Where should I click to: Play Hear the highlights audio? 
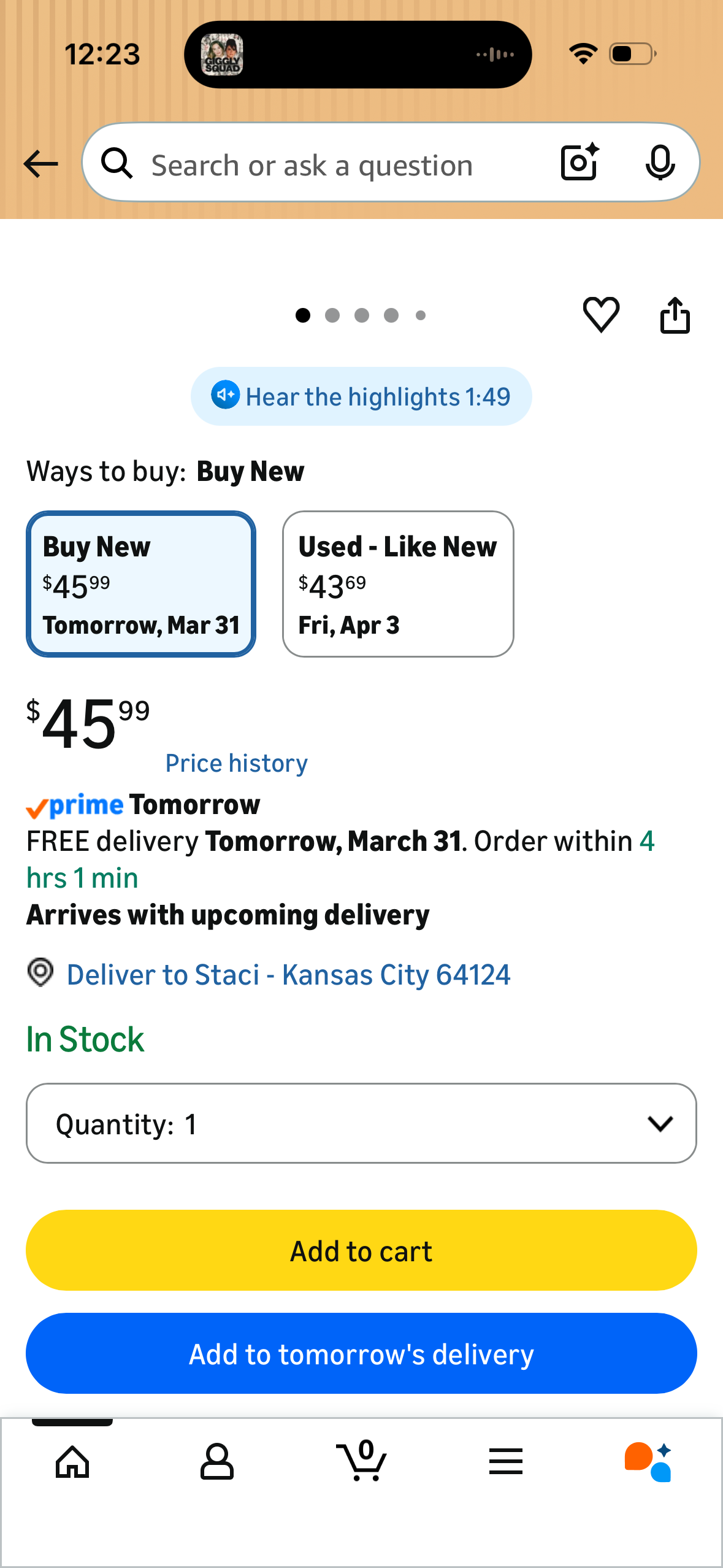361,396
